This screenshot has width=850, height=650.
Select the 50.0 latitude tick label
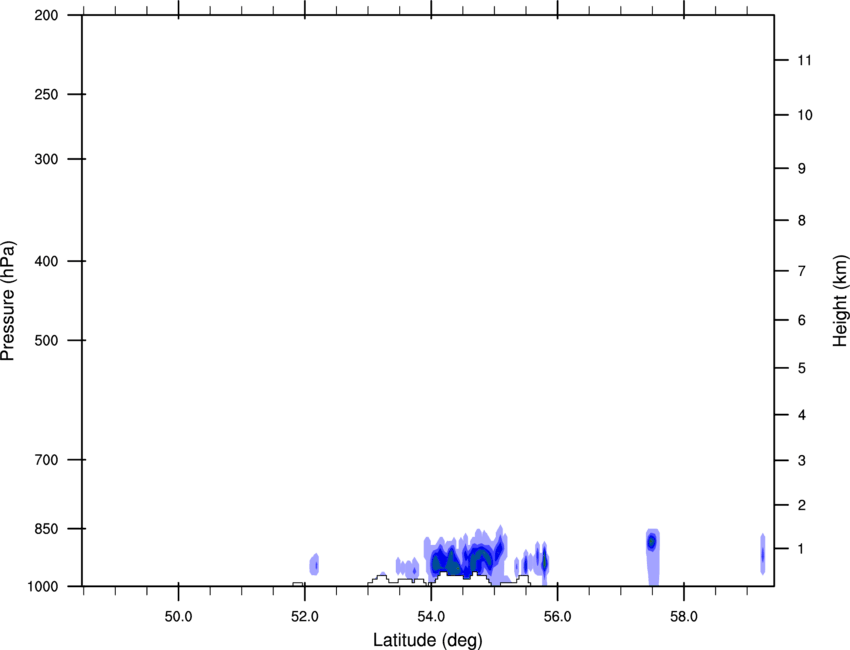[178, 612]
